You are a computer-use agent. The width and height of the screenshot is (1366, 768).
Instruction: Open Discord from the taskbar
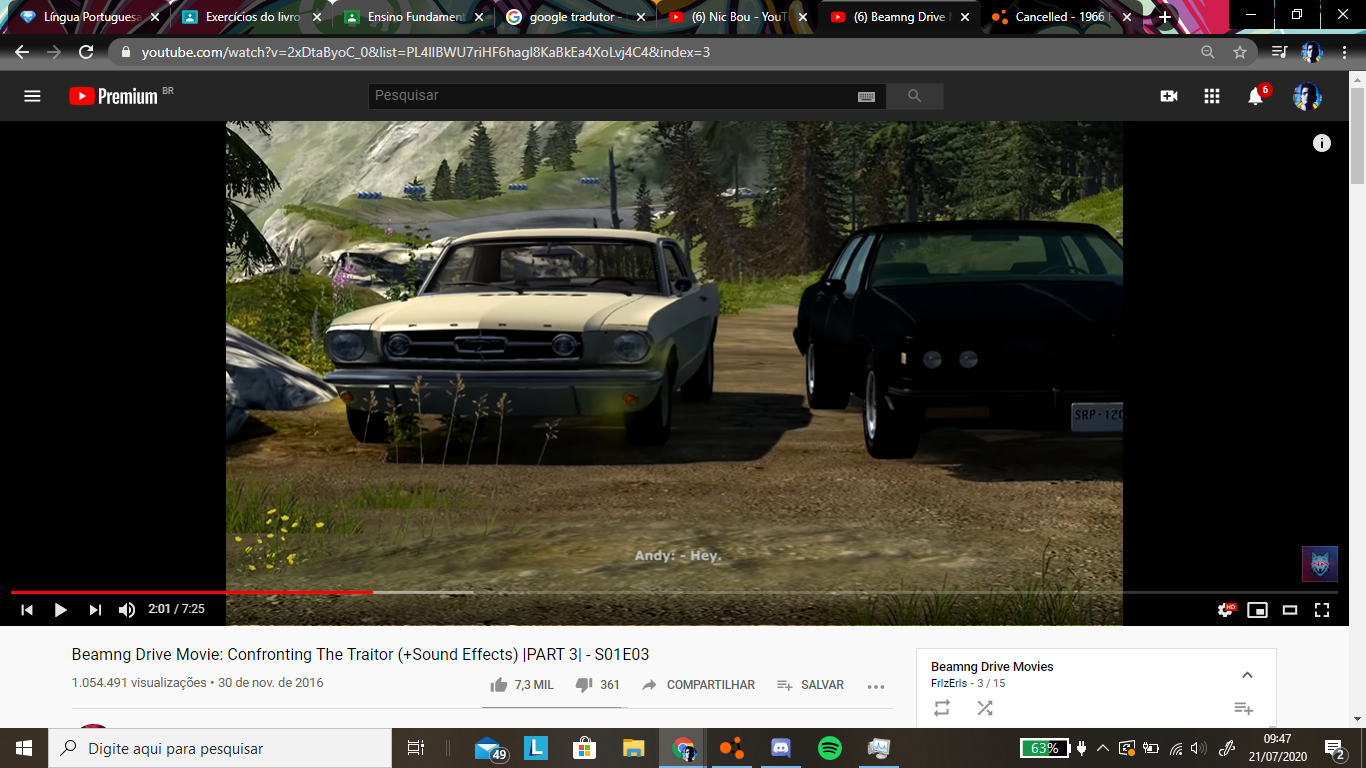[781, 748]
